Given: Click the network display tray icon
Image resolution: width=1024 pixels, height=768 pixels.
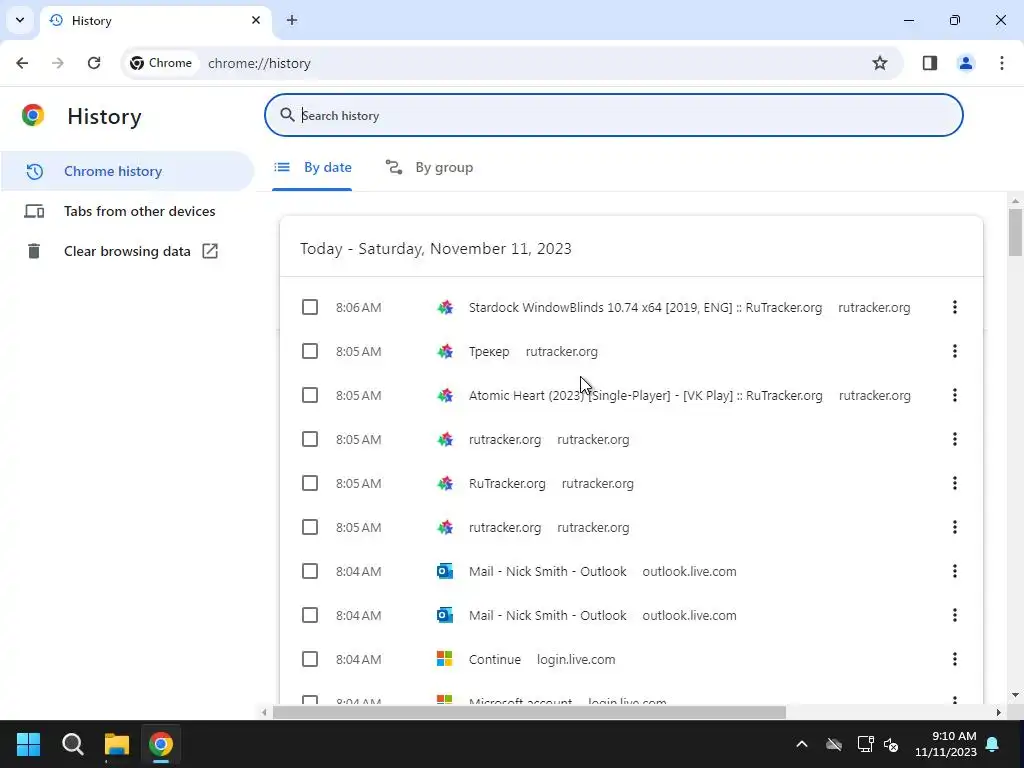Looking at the screenshot, I should point(865,744).
